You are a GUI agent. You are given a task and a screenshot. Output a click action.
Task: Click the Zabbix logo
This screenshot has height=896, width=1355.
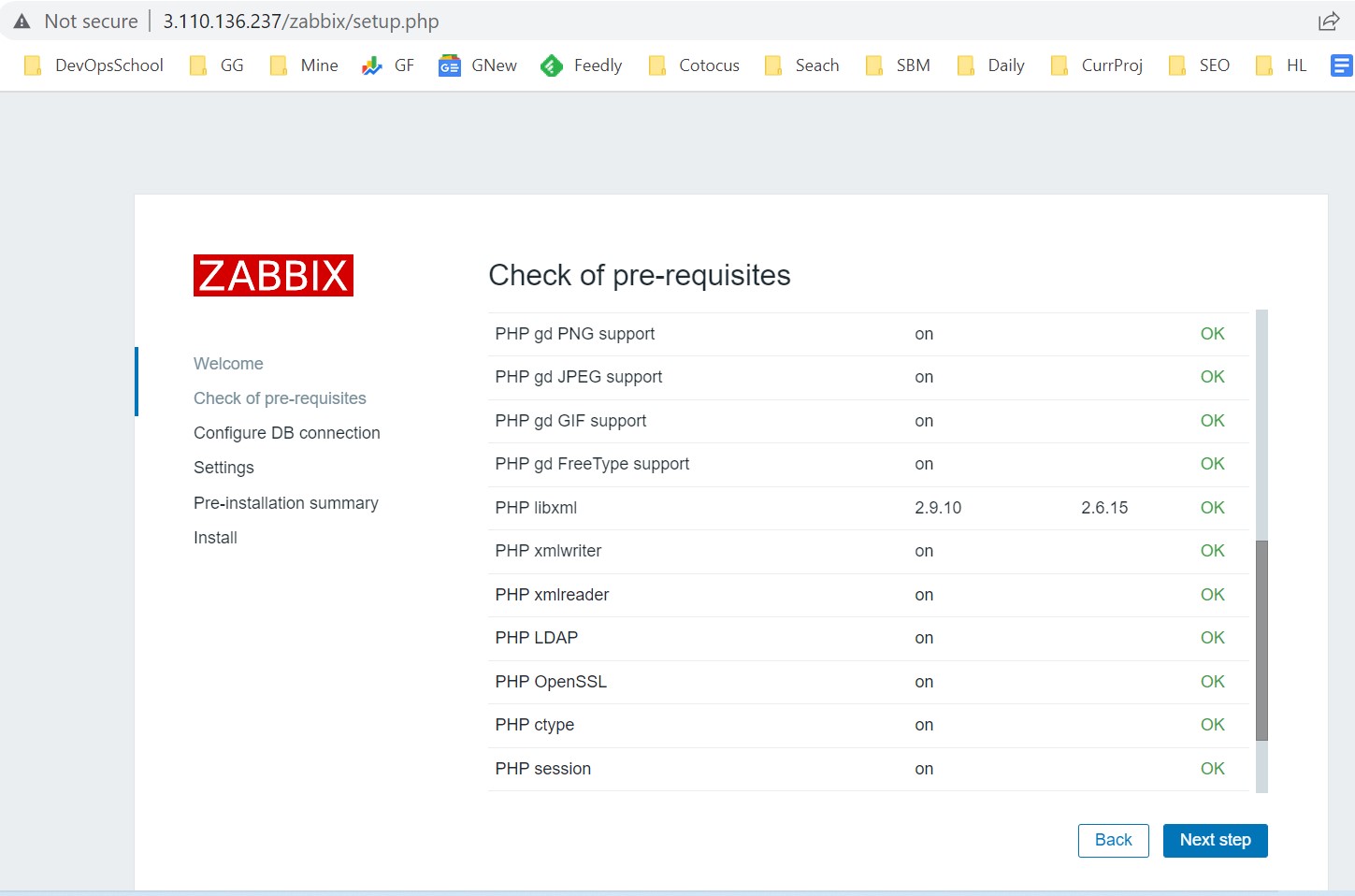[x=273, y=275]
